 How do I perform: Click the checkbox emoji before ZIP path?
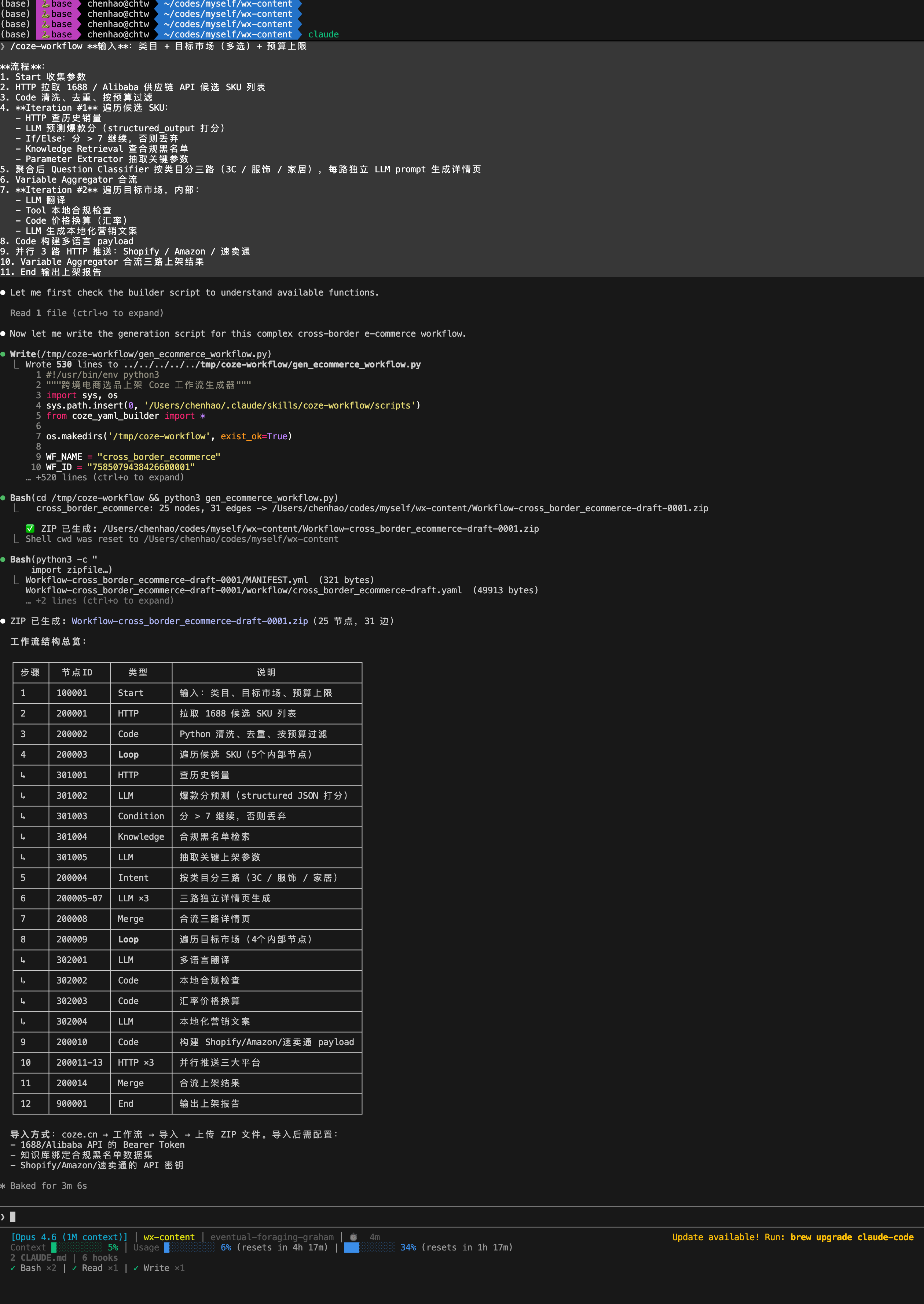[x=30, y=528]
